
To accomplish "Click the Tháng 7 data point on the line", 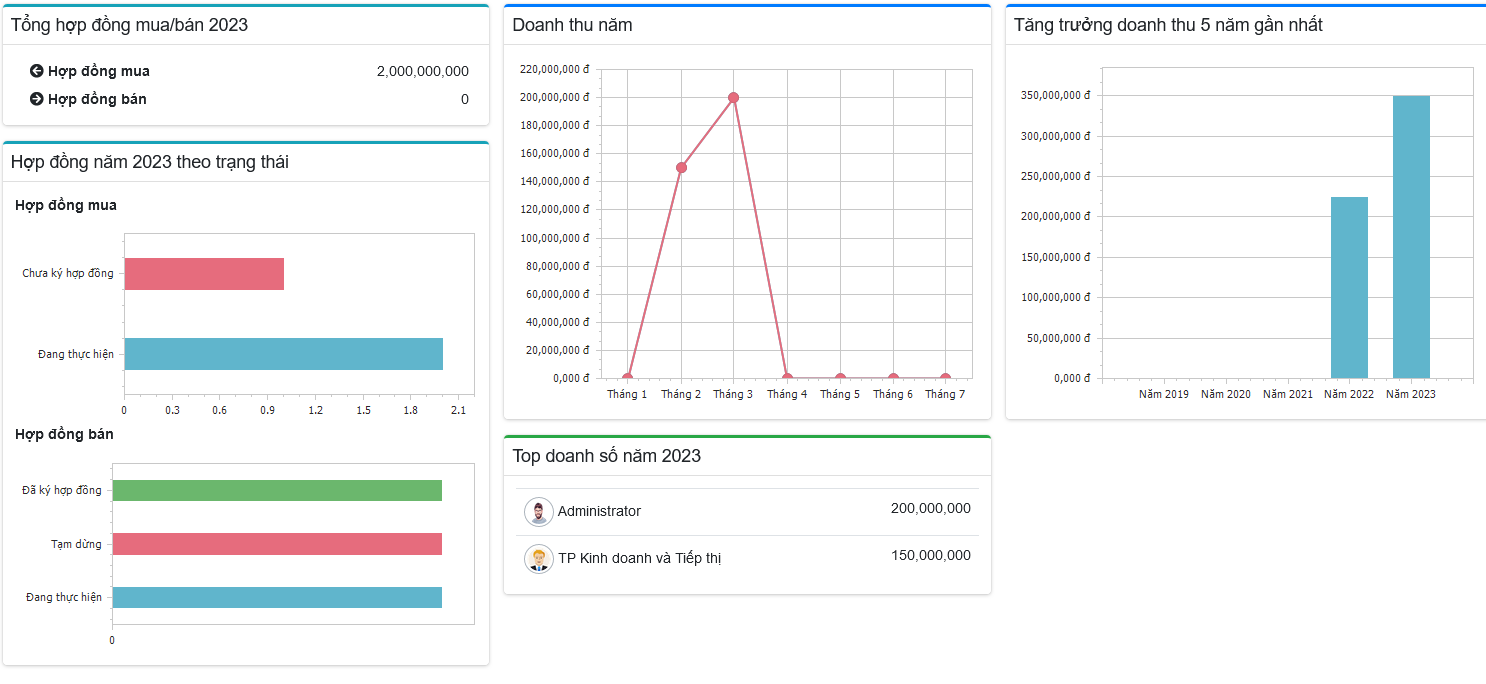I will coord(945,378).
